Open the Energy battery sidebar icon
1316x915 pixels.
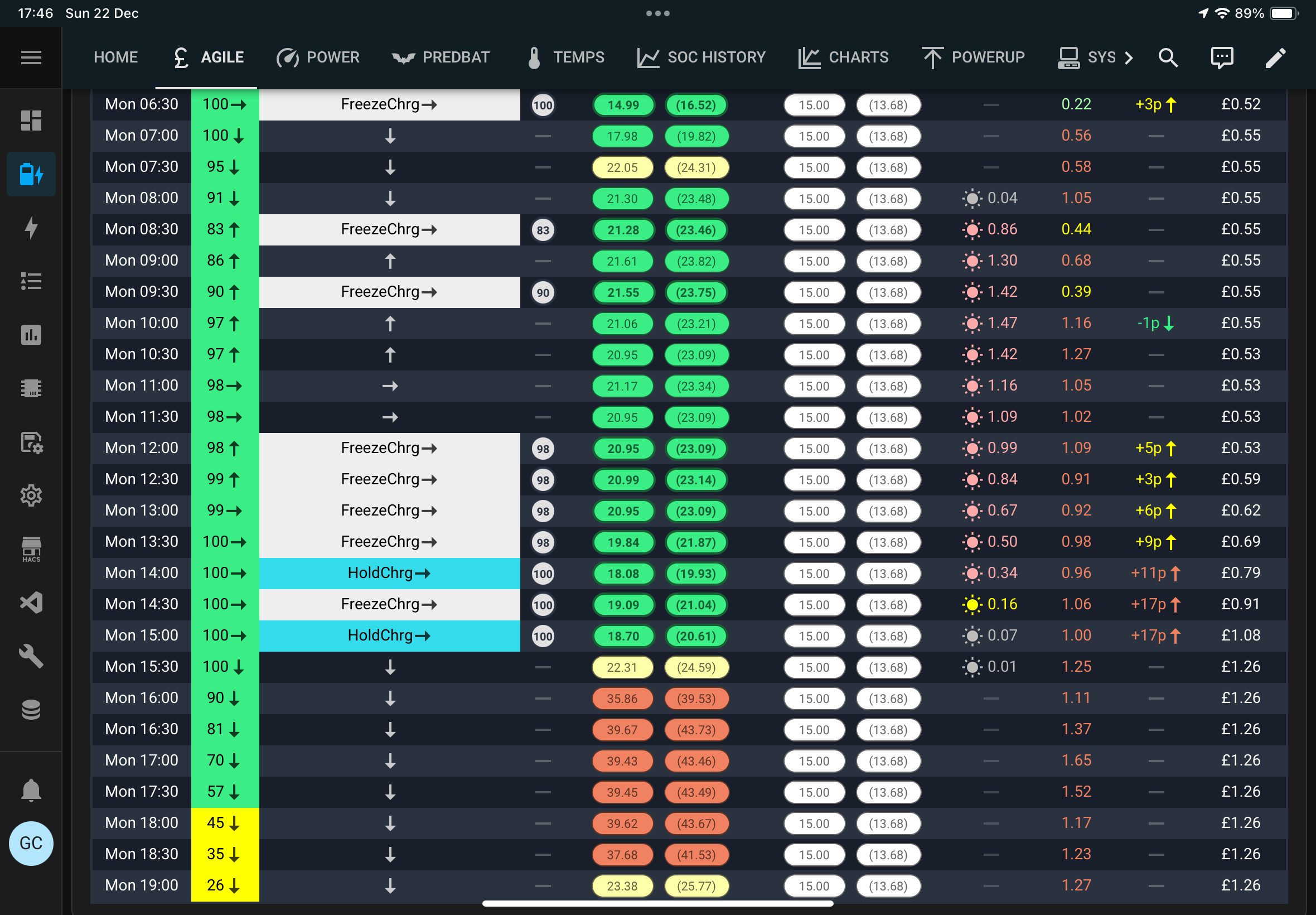click(x=31, y=174)
